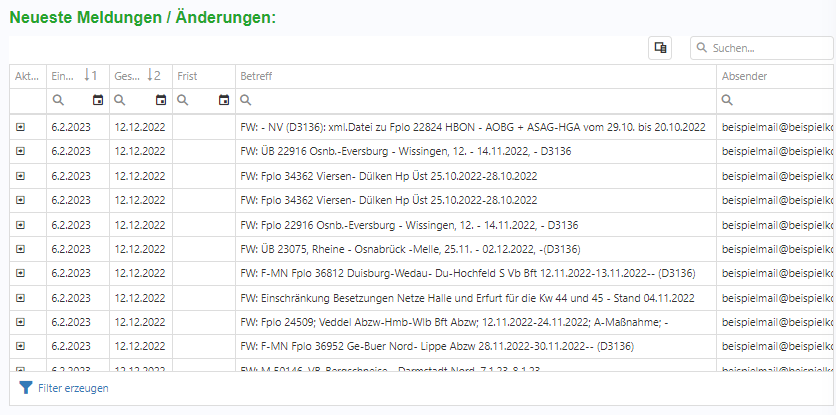Click magnifier icon in Frist filter cell
Screen dimensions: 836x415
(x=183, y=100)
